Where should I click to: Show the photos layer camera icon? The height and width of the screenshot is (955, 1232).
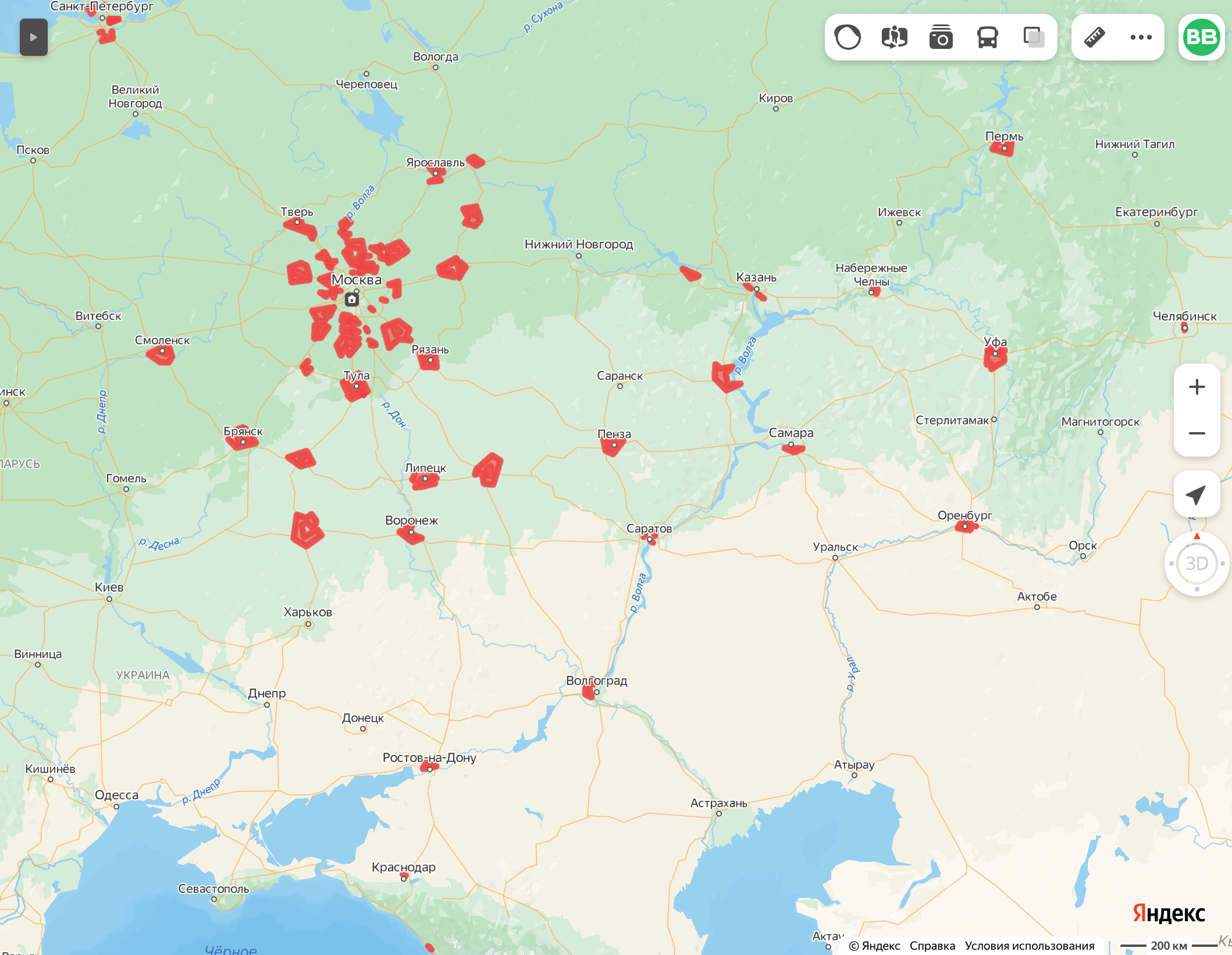(x=941, y=37)
